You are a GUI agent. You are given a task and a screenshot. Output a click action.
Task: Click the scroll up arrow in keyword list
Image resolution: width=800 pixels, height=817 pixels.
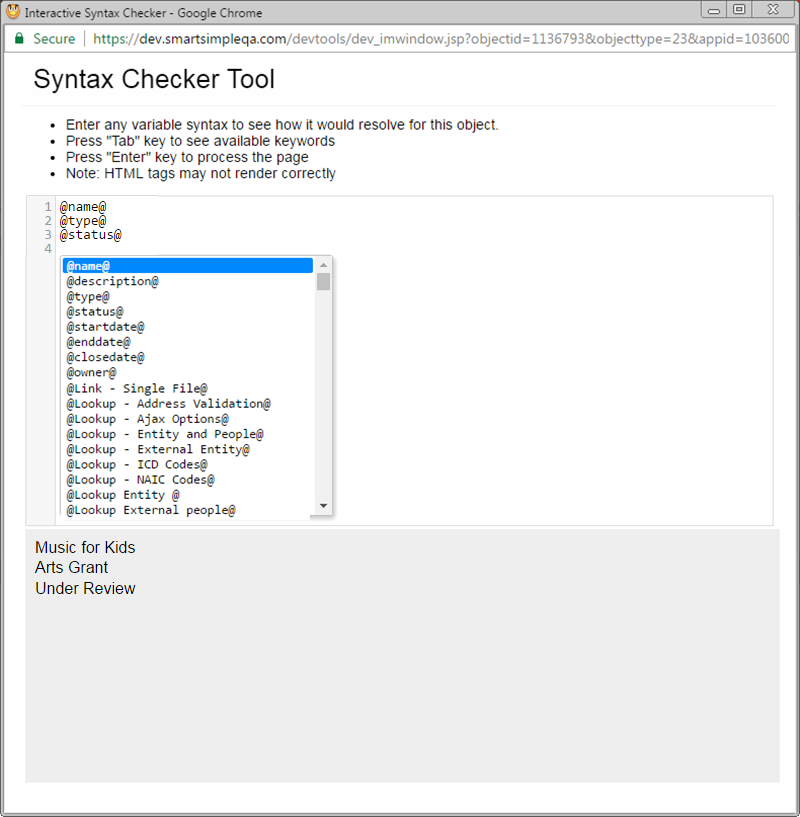(323, 265)
